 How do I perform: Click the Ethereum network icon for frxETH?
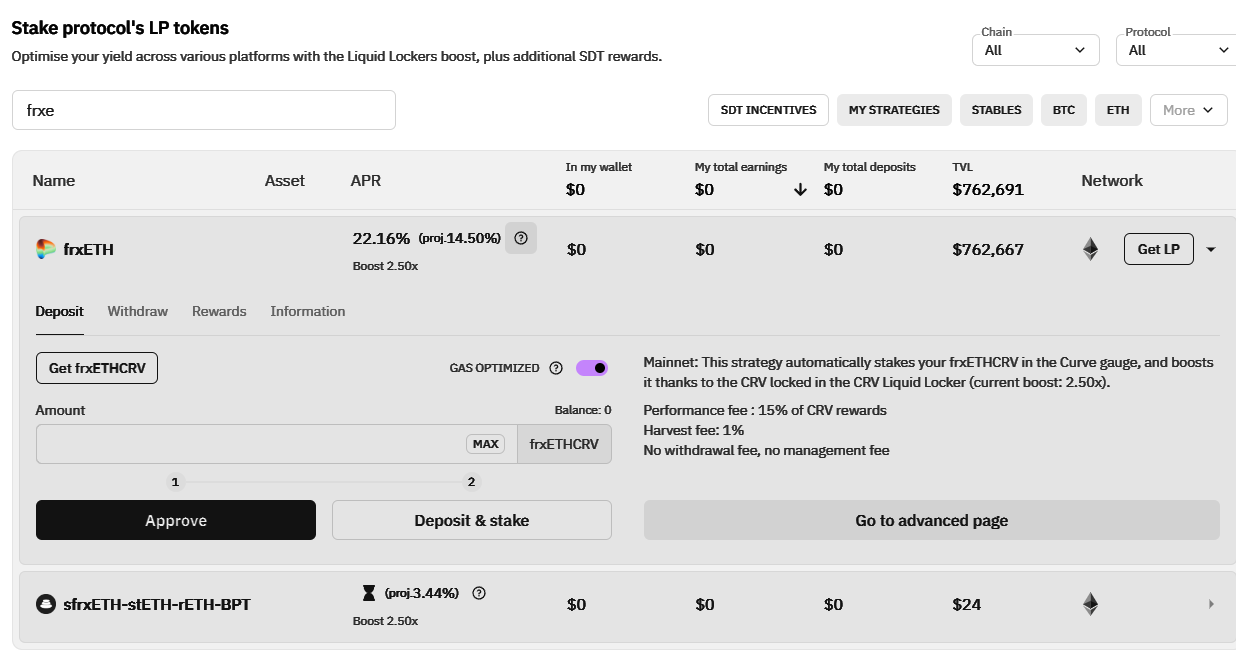pyautogui.click(x=1090, y=249)
